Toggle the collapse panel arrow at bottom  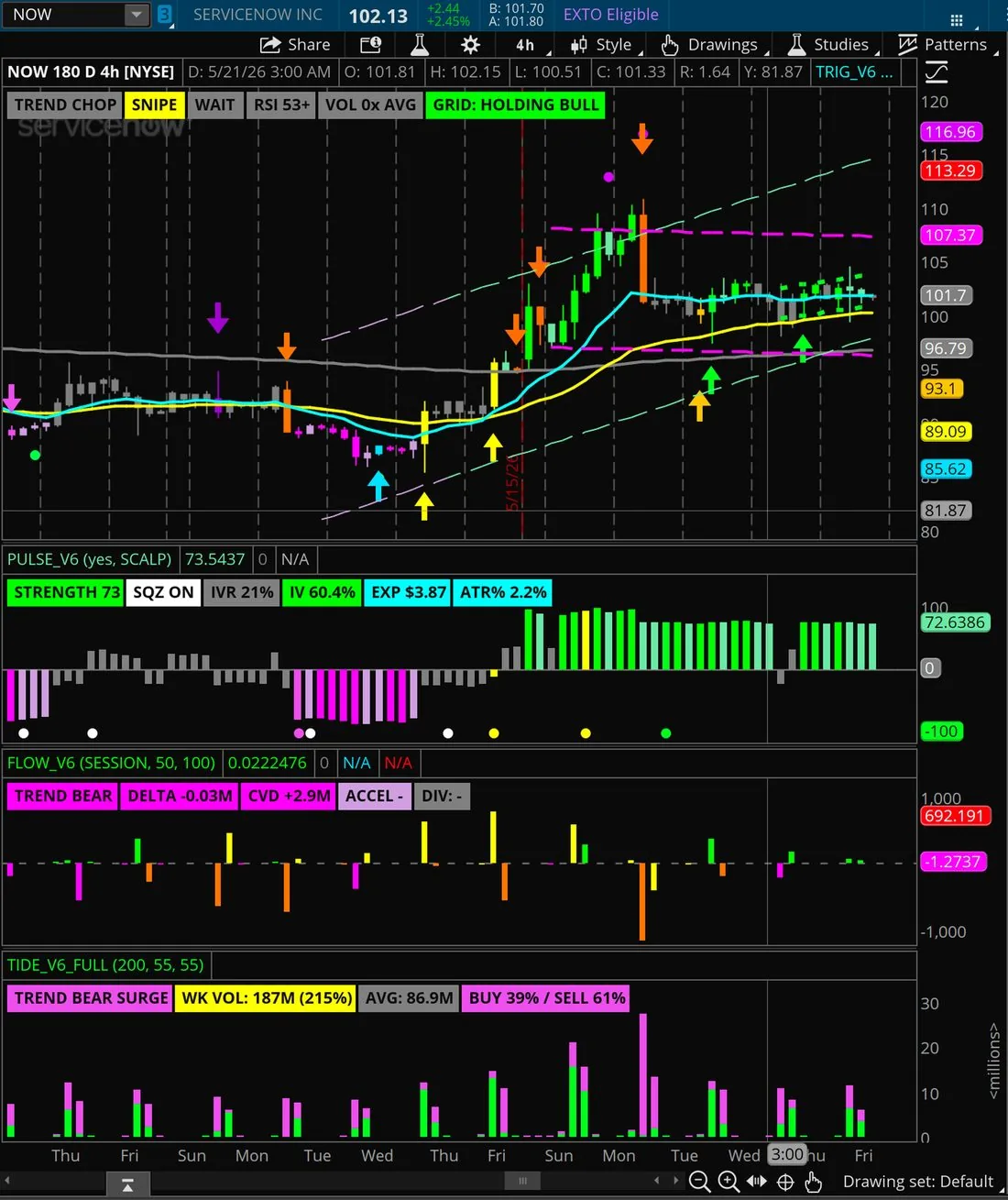127,1186
